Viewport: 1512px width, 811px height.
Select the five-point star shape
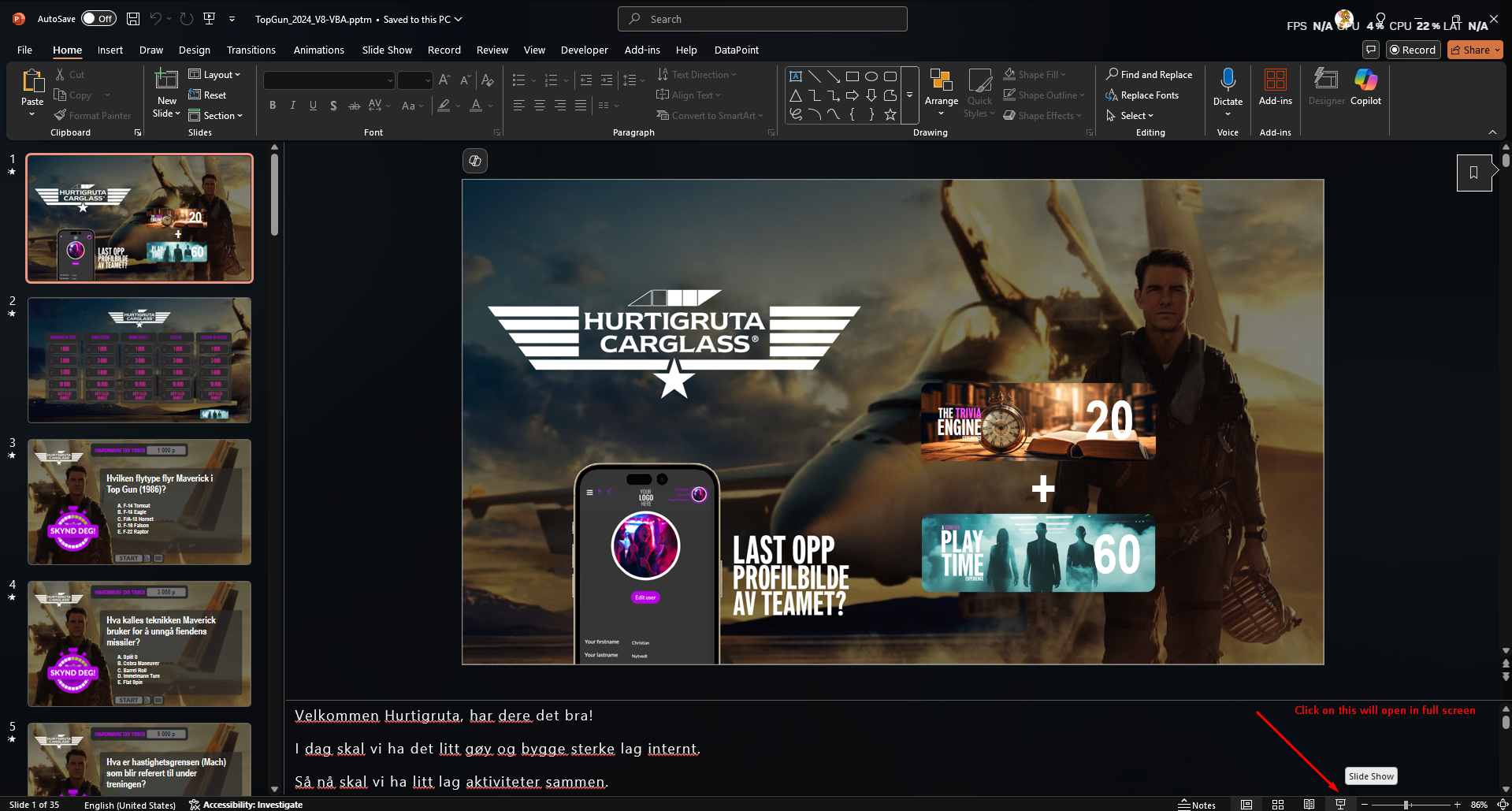(890, 115)
